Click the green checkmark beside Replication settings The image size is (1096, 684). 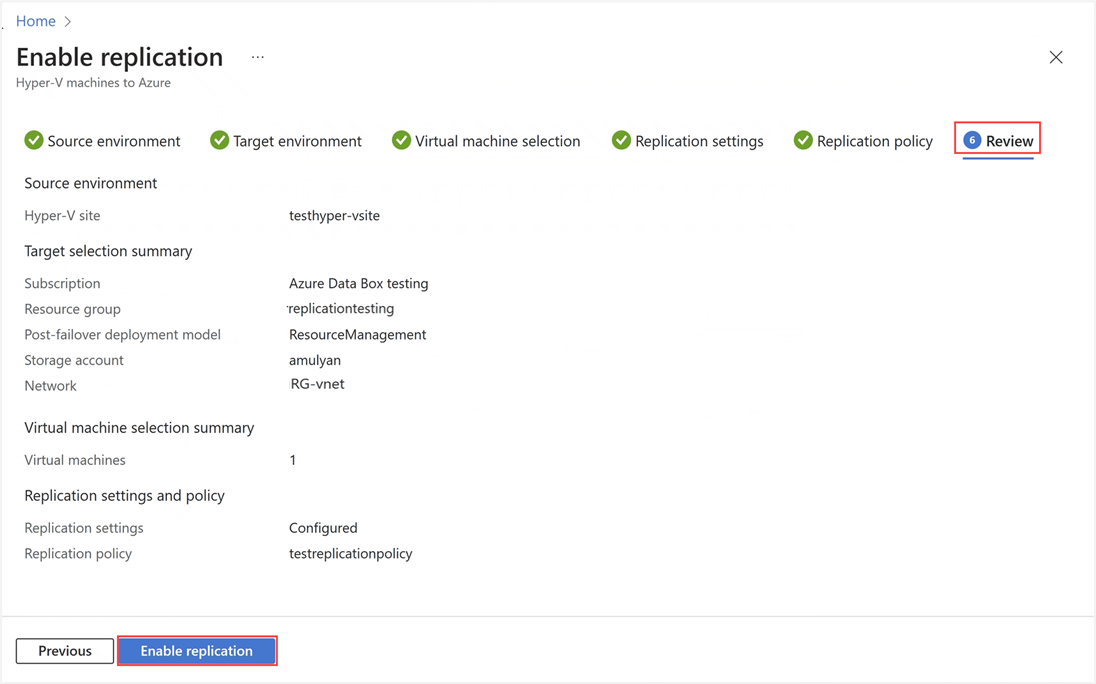(621, 140)
